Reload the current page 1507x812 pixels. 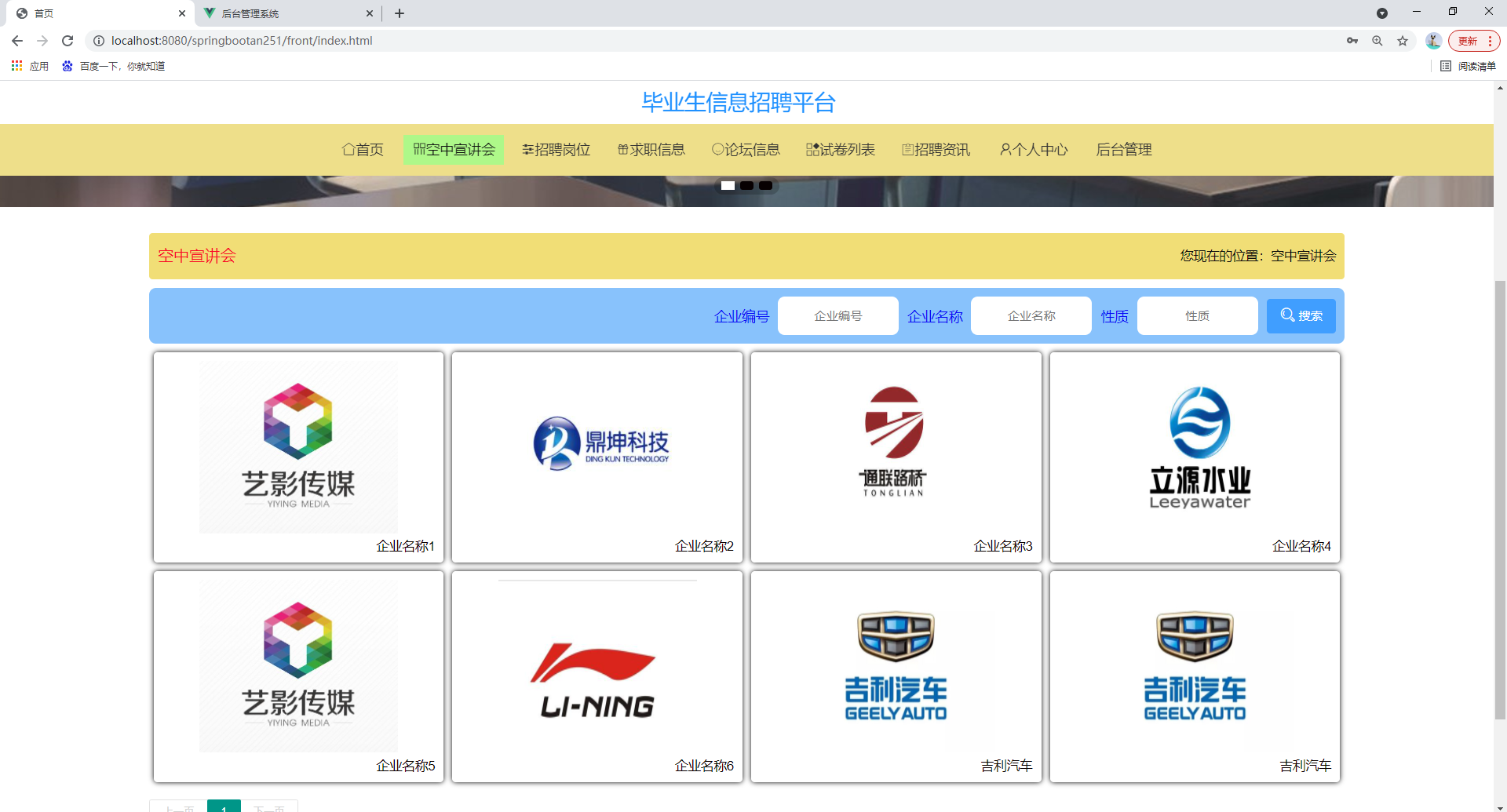tap(68, 41)
